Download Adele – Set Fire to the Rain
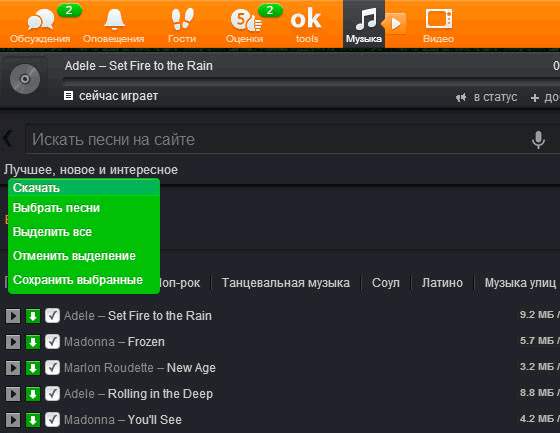This screenshot has height=433, width=560. coord(33,316)
